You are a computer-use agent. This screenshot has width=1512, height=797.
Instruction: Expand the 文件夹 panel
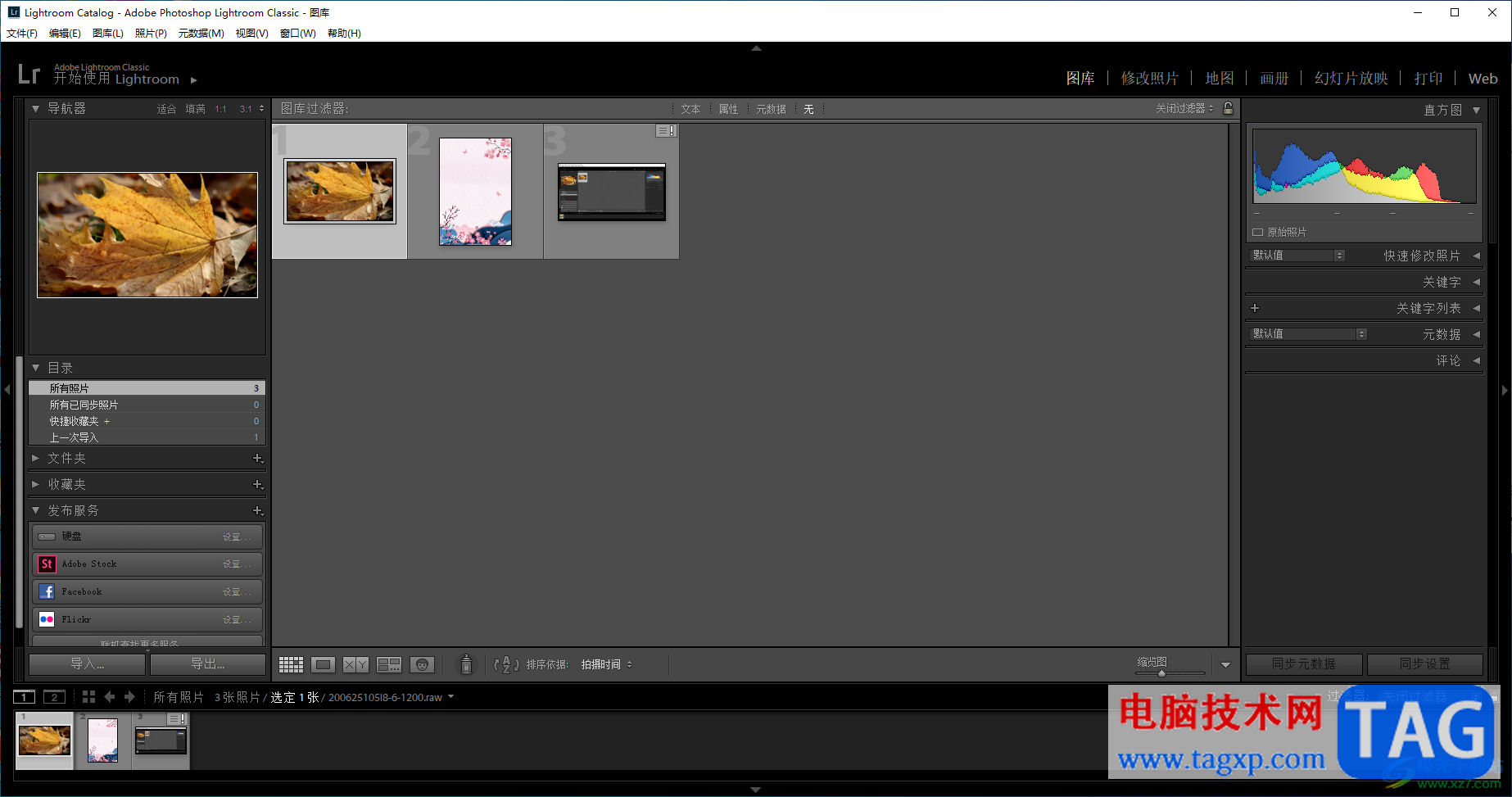pos(35,459)
